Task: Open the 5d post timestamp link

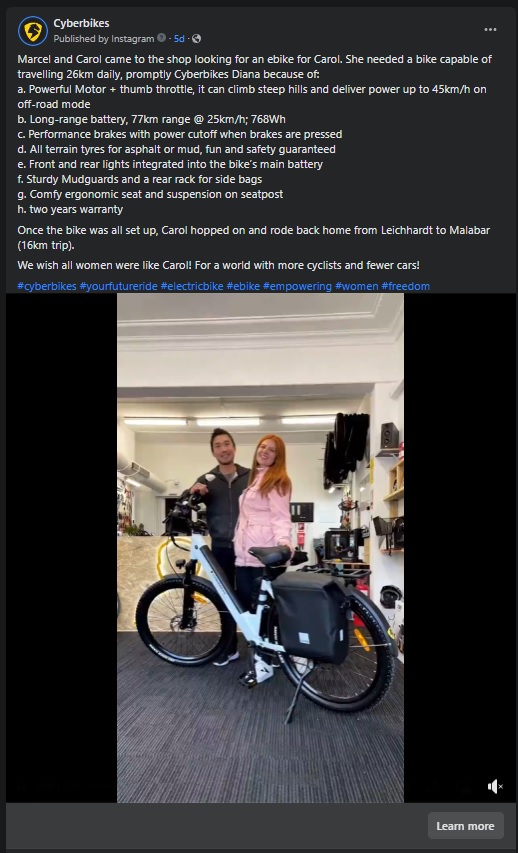Action: tap(179, 39)
